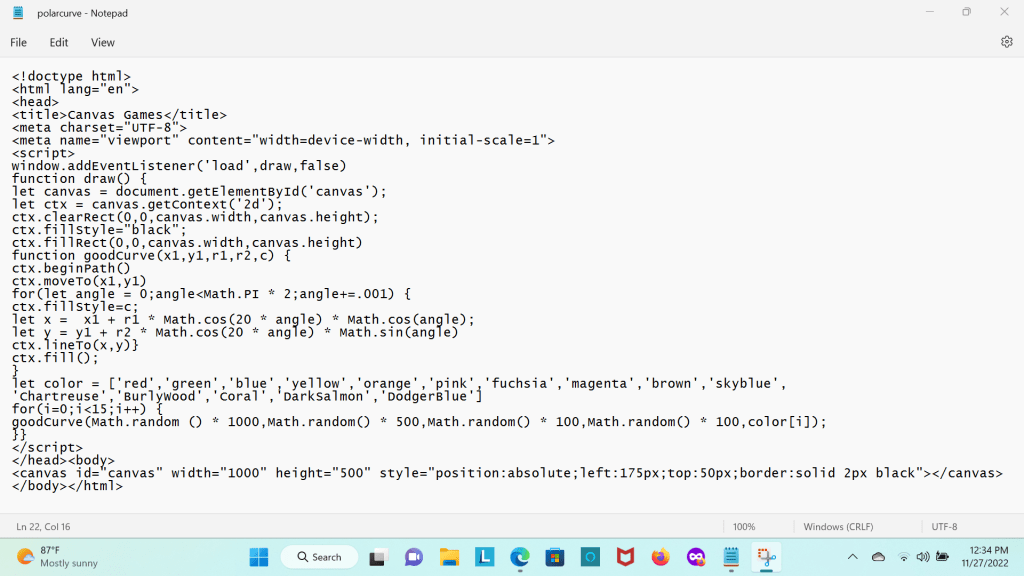
Task: Click the Windows Start button
Action: point(258,557)
